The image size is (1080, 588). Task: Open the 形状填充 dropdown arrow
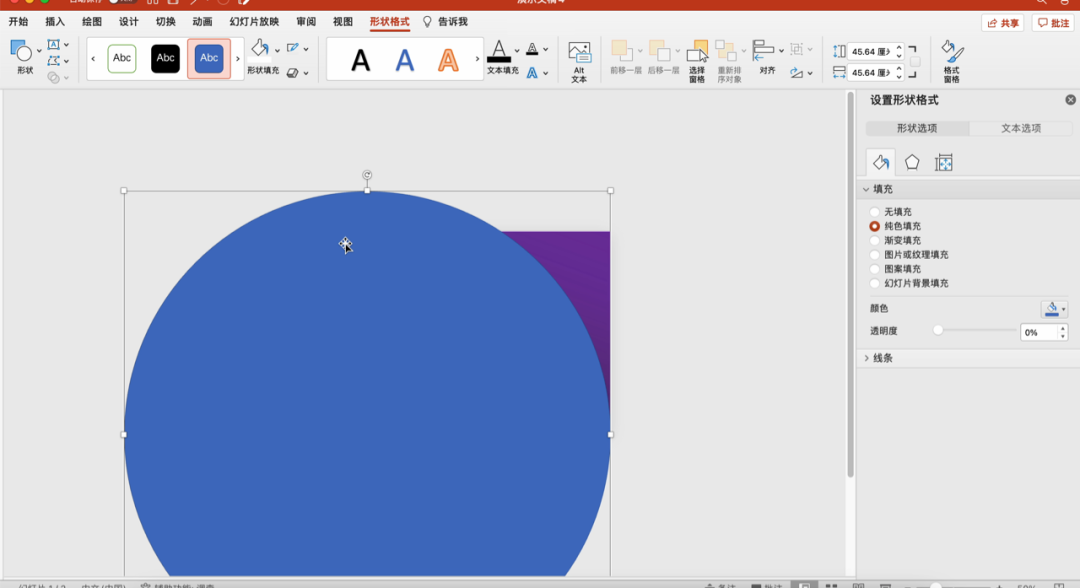pos(277,50)
